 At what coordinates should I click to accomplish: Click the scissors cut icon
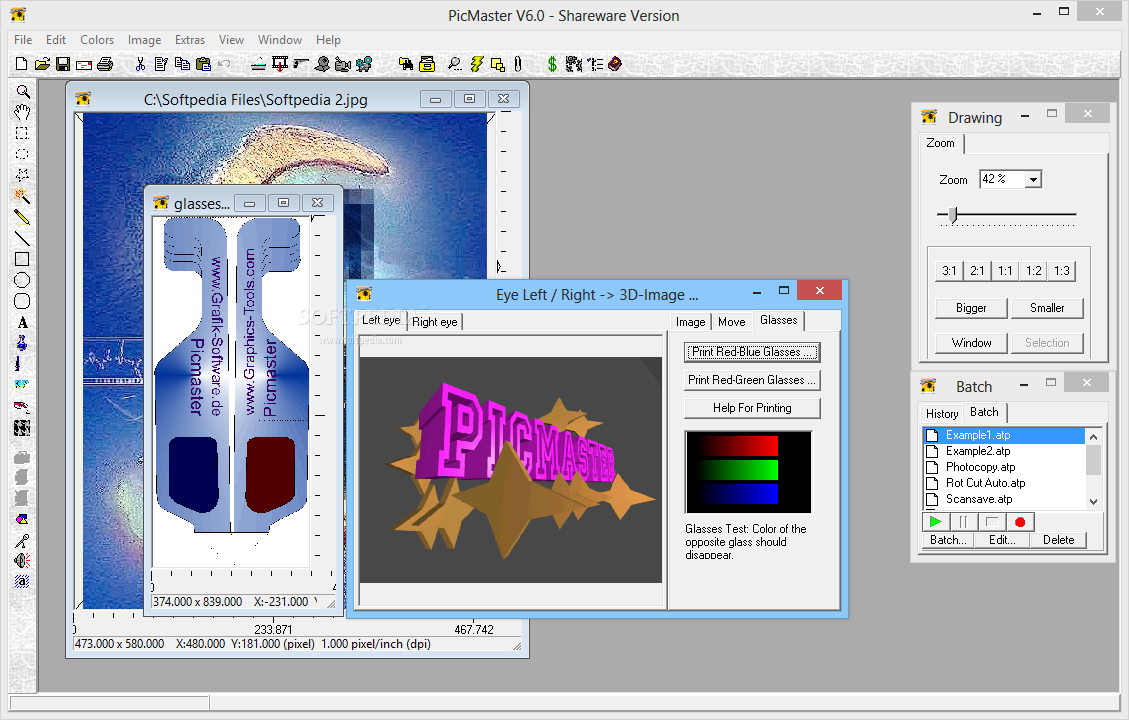(140, 64)
